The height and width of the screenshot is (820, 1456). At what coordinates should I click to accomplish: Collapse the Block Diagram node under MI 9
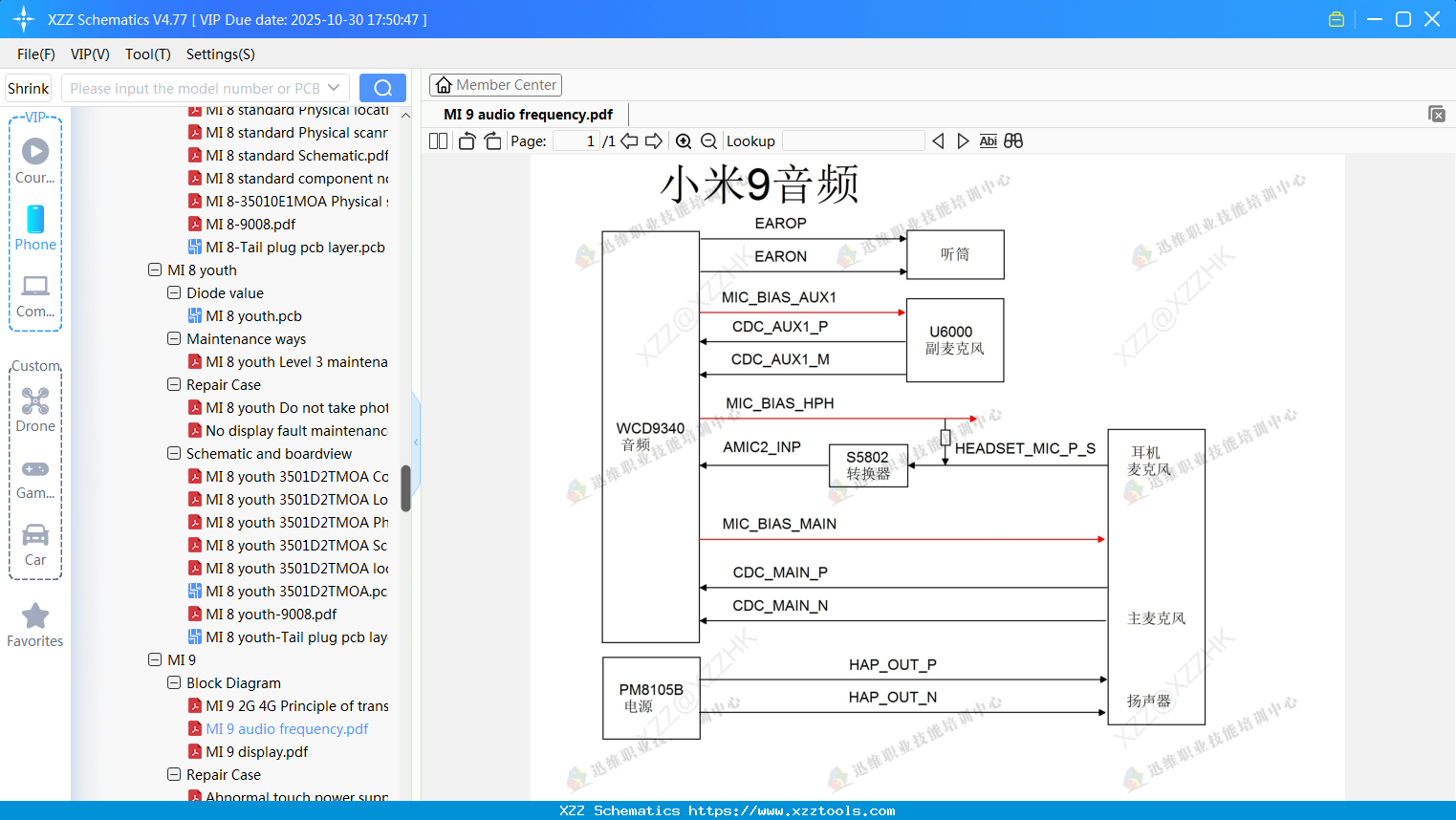173,682
